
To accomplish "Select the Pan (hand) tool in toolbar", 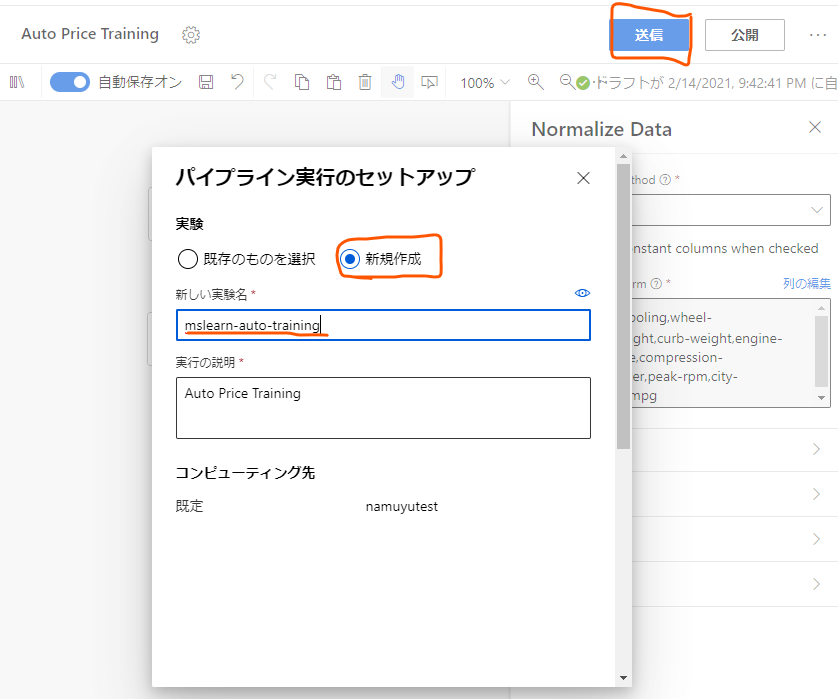I will 397,82.
